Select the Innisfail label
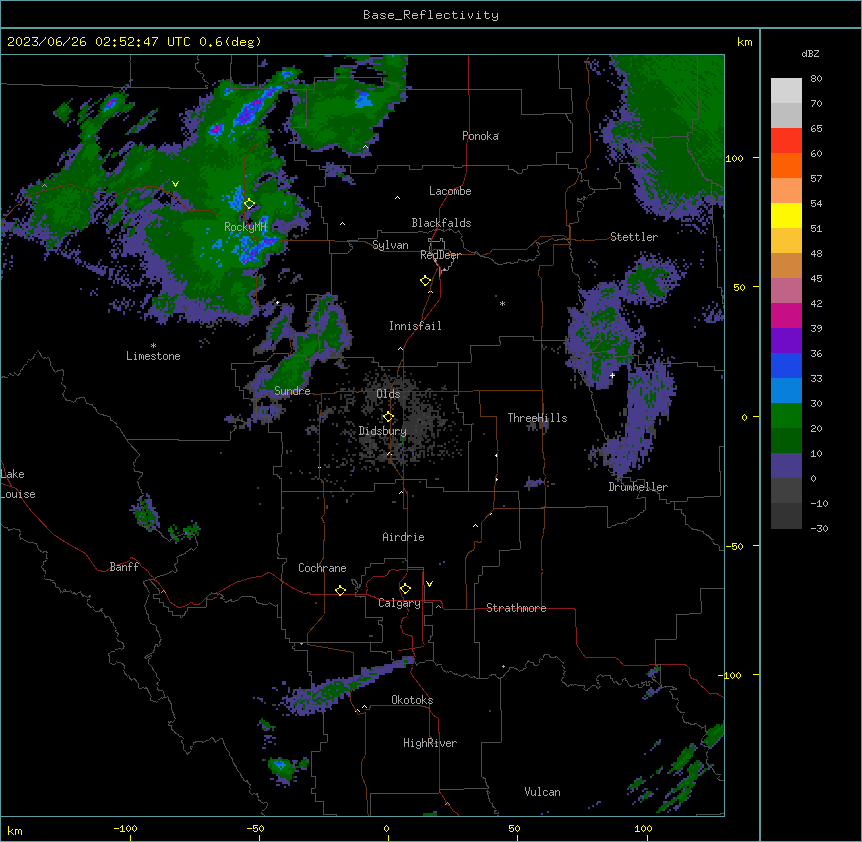The image size is (862, 842). pos(415,326)
